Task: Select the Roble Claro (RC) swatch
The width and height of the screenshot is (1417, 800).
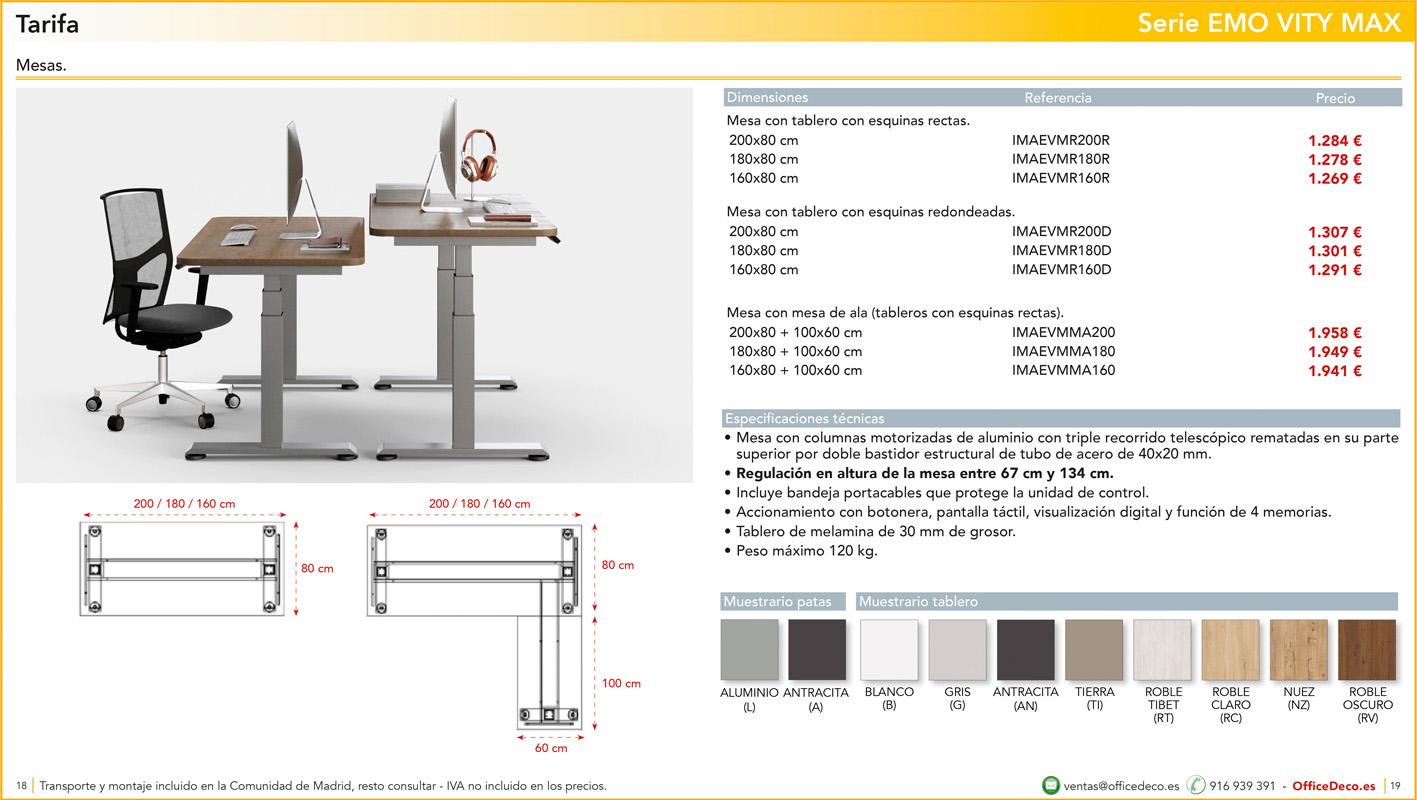Action: pos(1230,650)
